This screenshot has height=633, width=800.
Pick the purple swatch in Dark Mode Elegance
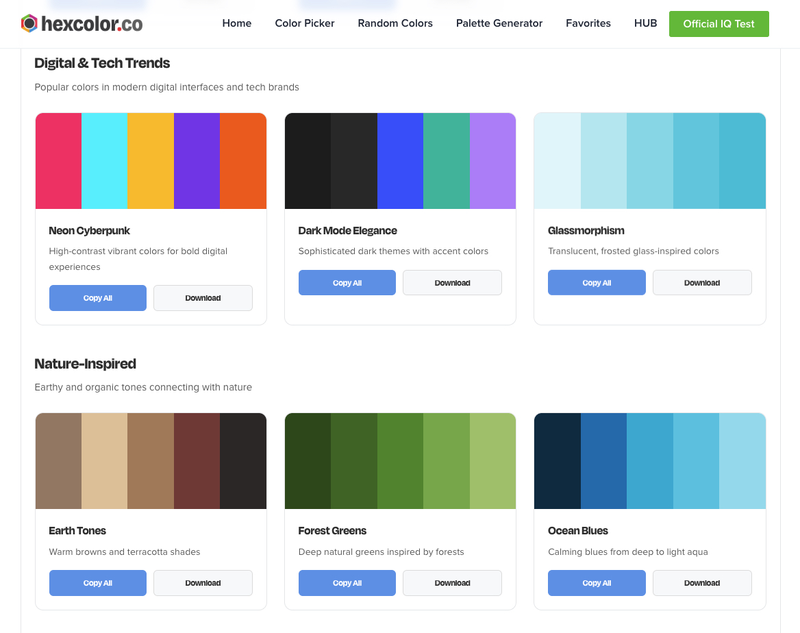point(493,161)
